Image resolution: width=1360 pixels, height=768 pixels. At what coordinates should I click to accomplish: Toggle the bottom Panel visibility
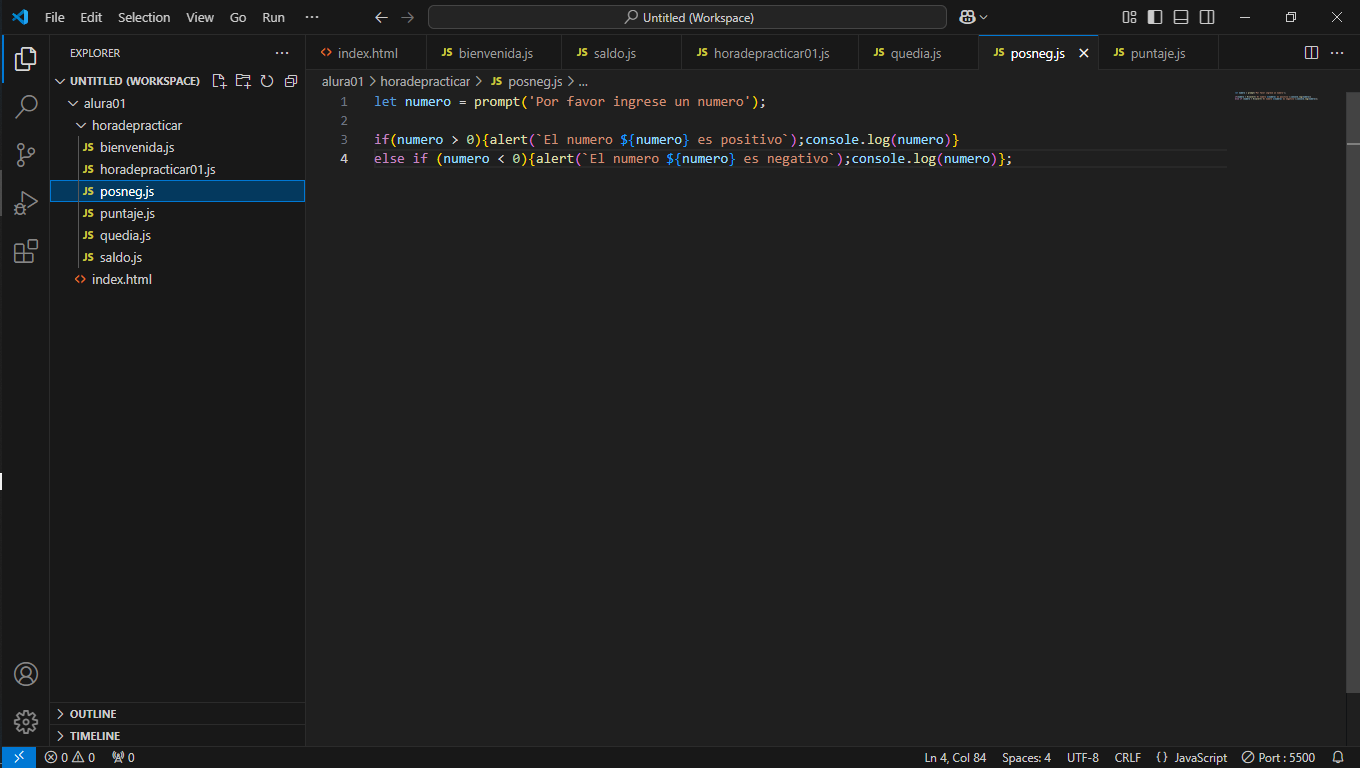(x=1181, y=17)
